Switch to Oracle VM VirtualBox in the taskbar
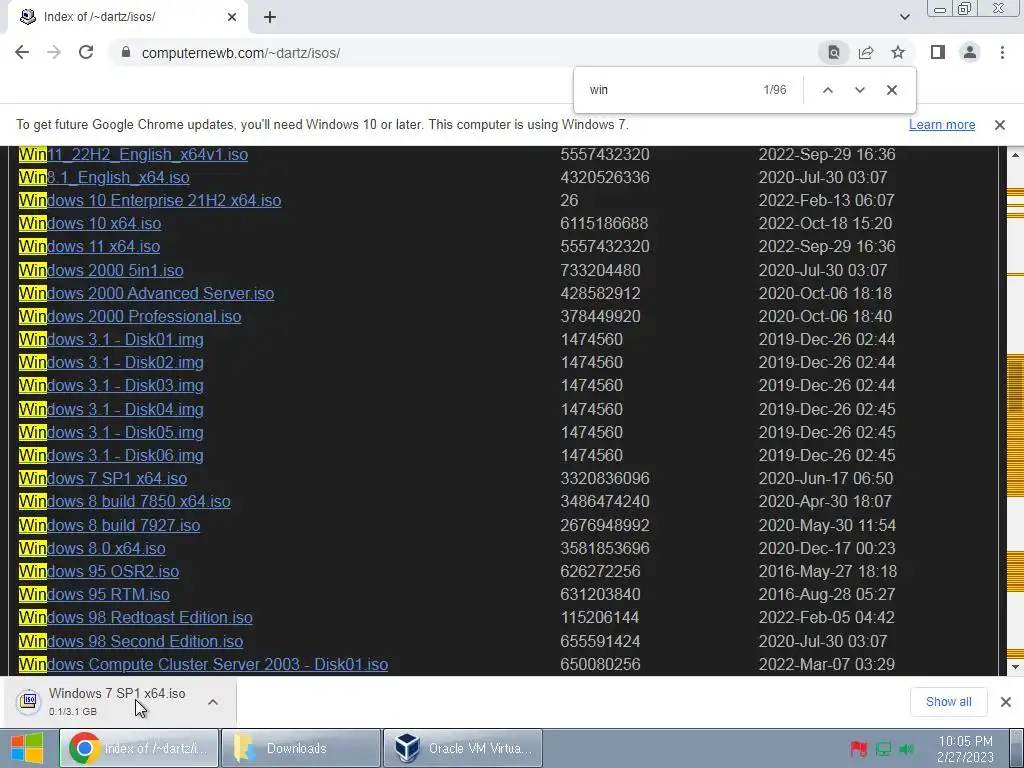 [x=463, y=748]
